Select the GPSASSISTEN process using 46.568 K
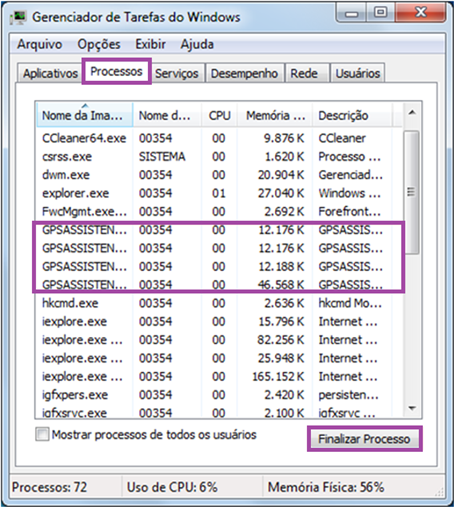 pos(219,284)
